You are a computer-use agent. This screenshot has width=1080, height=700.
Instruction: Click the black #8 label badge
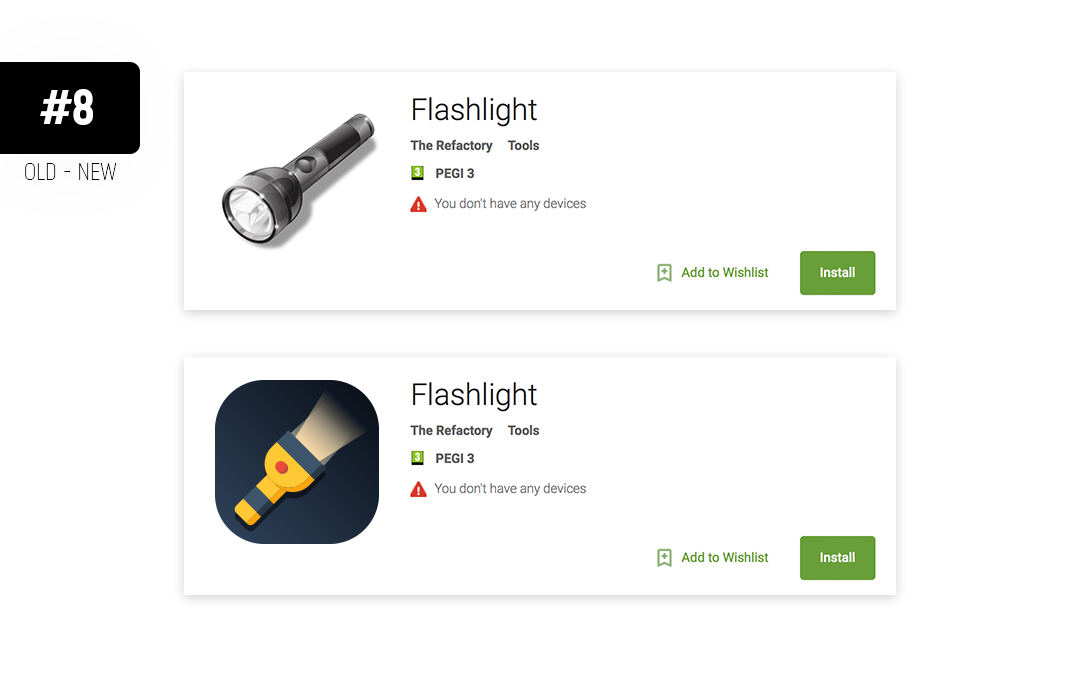coord(70,107)
